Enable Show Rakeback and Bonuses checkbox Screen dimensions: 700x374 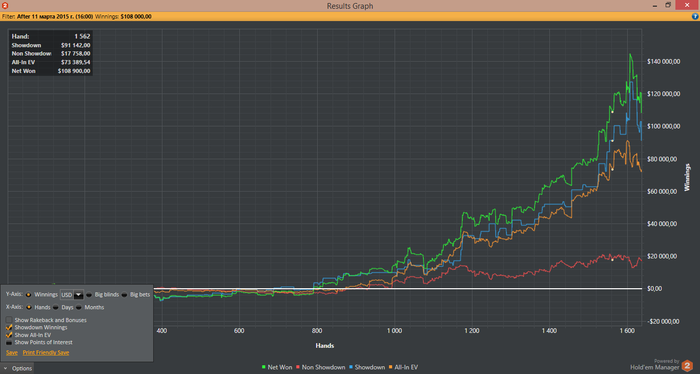coord(9,320)
